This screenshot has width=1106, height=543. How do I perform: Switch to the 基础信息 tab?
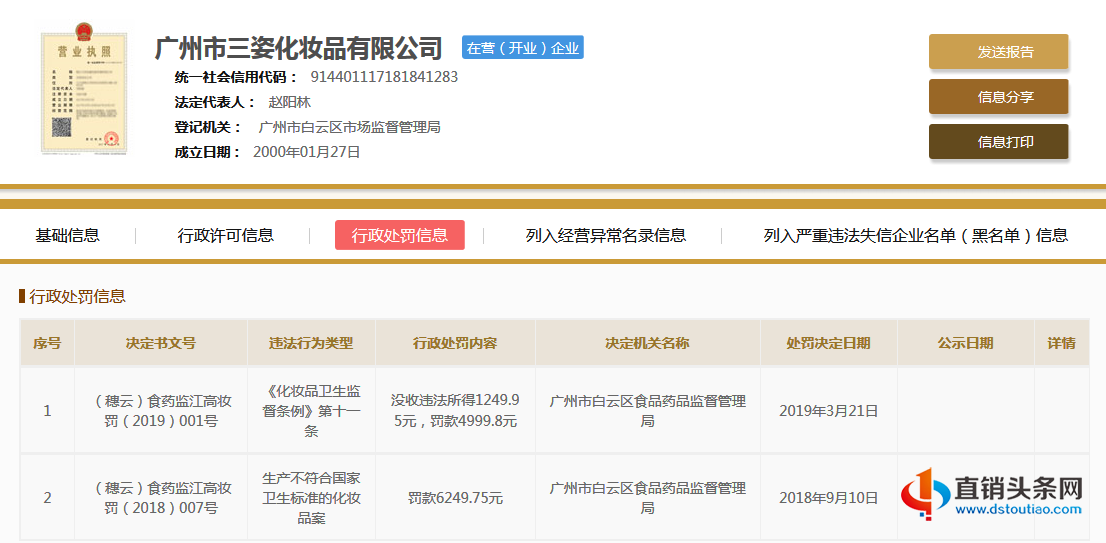pyautogui.click(x=68, y=235)
